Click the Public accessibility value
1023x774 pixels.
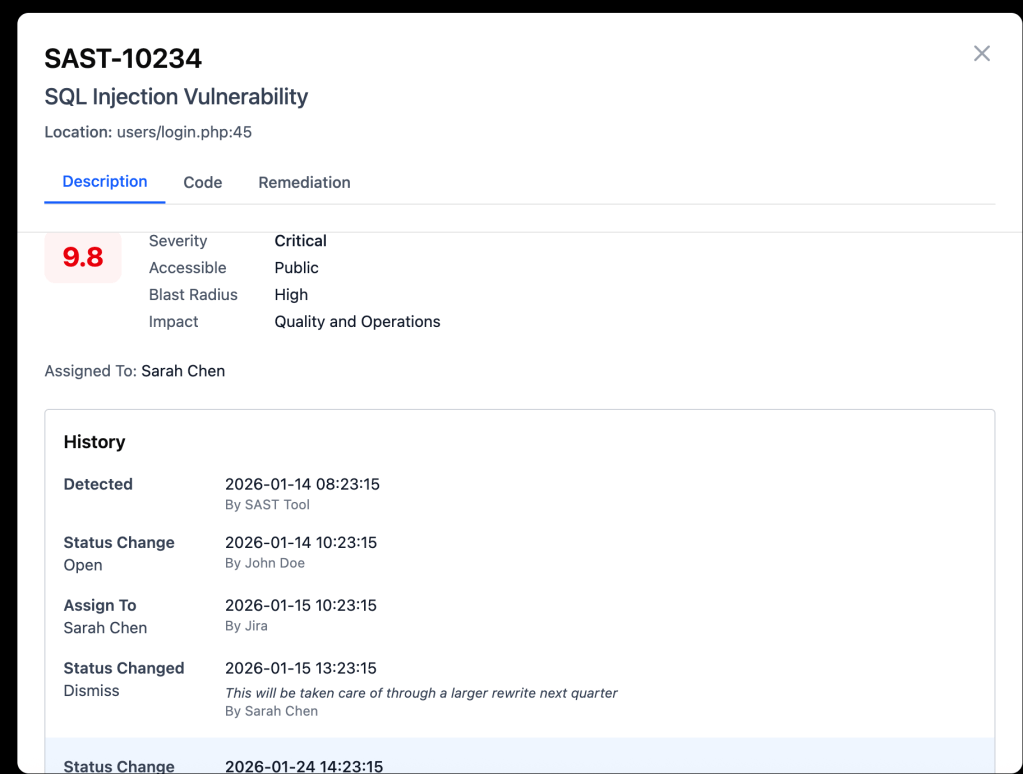296,268
